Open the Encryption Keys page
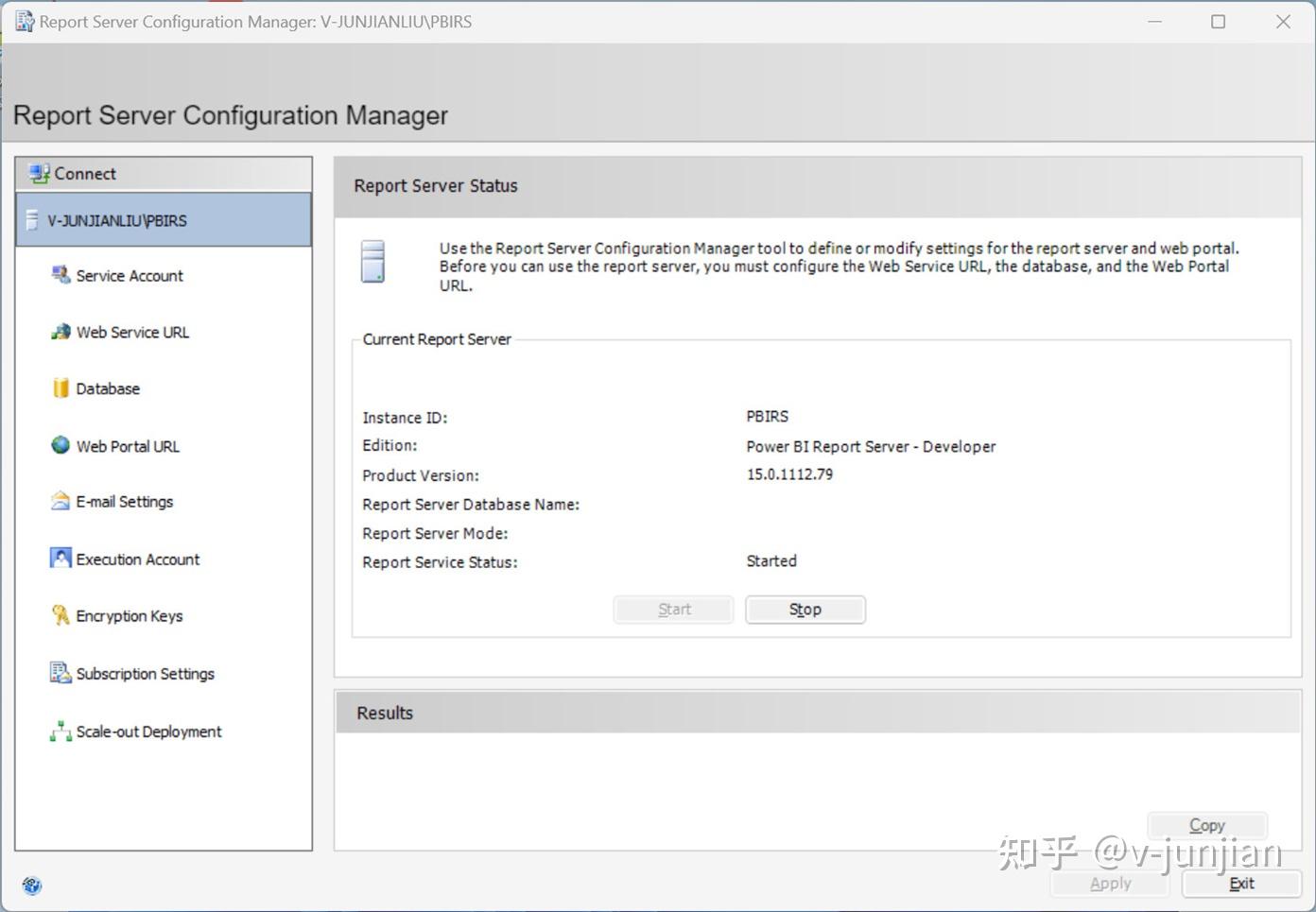Viewport: 1316px width, 912px height. (x=130, y=615)
